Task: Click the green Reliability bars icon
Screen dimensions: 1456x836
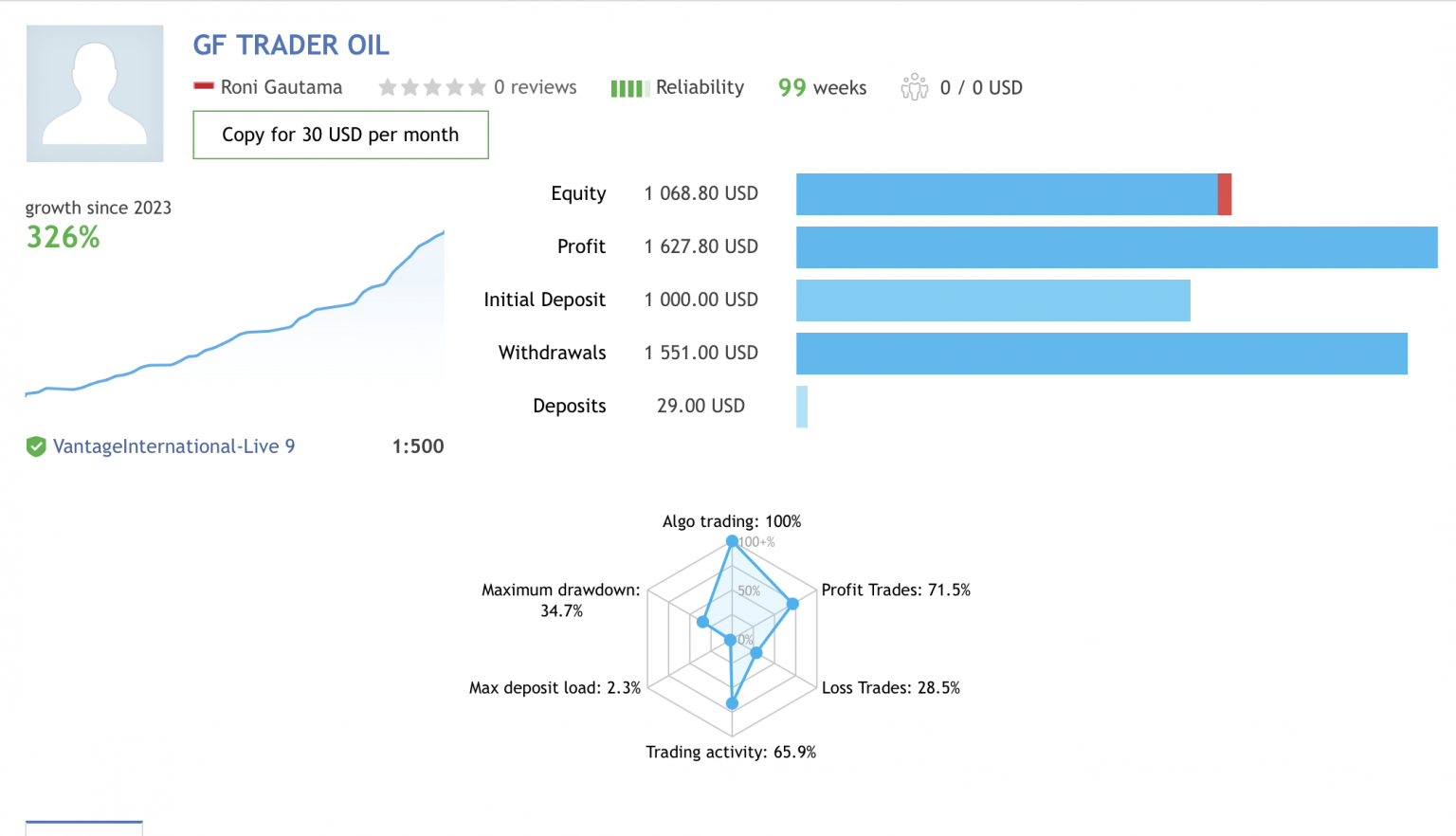Action: (629, 88)
